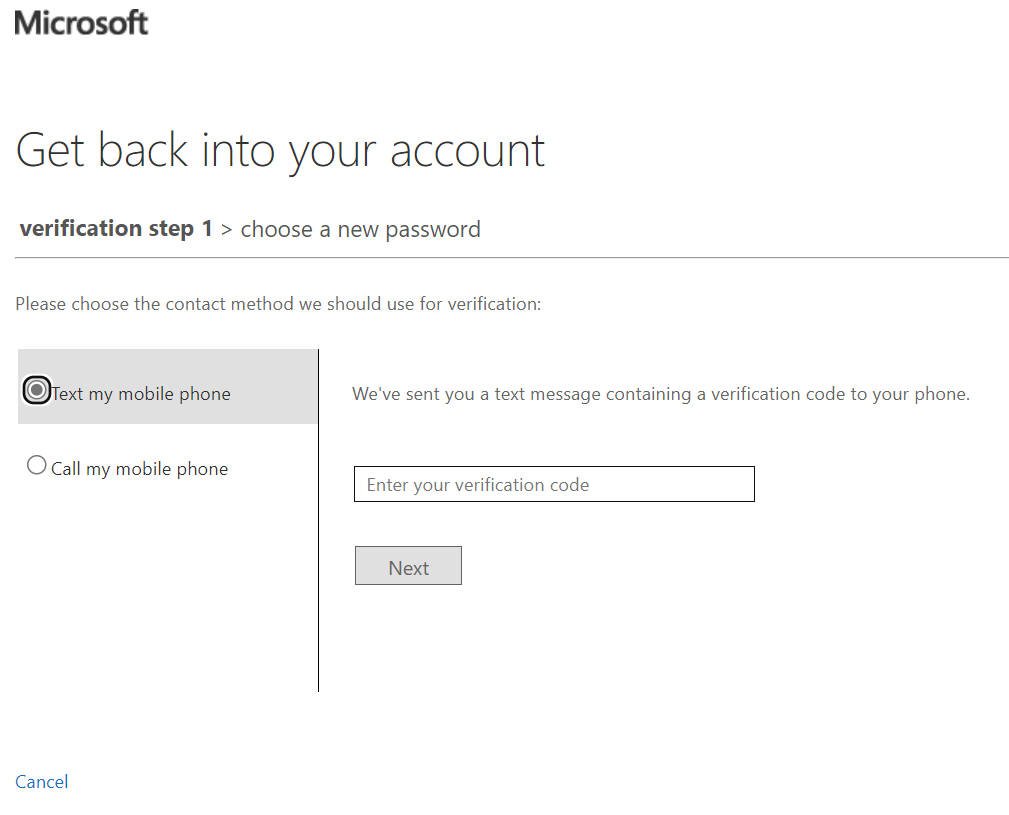Click the 'Call my mobile phone' label
The height and width of the screenshot is (815, 1009).
(x=140, y=469)
